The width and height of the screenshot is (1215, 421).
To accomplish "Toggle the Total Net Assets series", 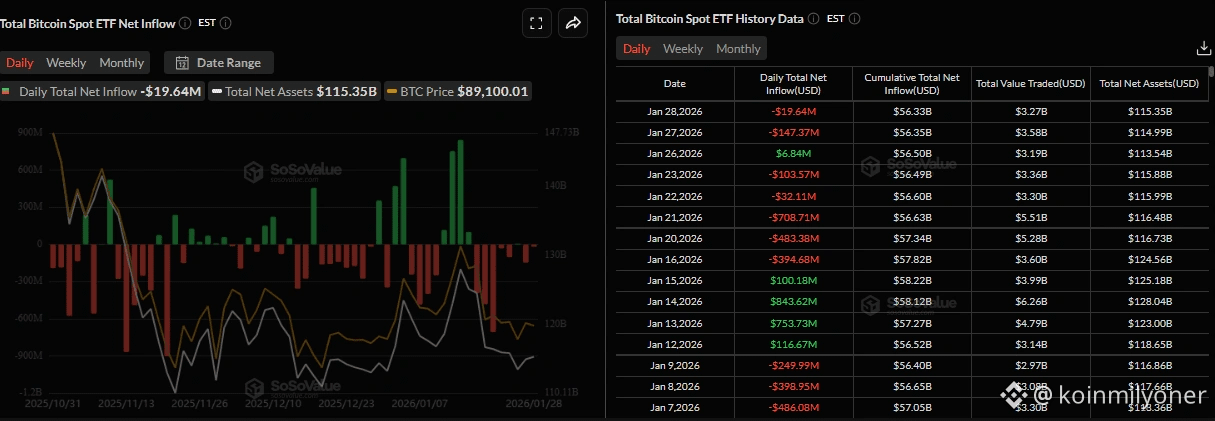I will [x=294, y=92].
